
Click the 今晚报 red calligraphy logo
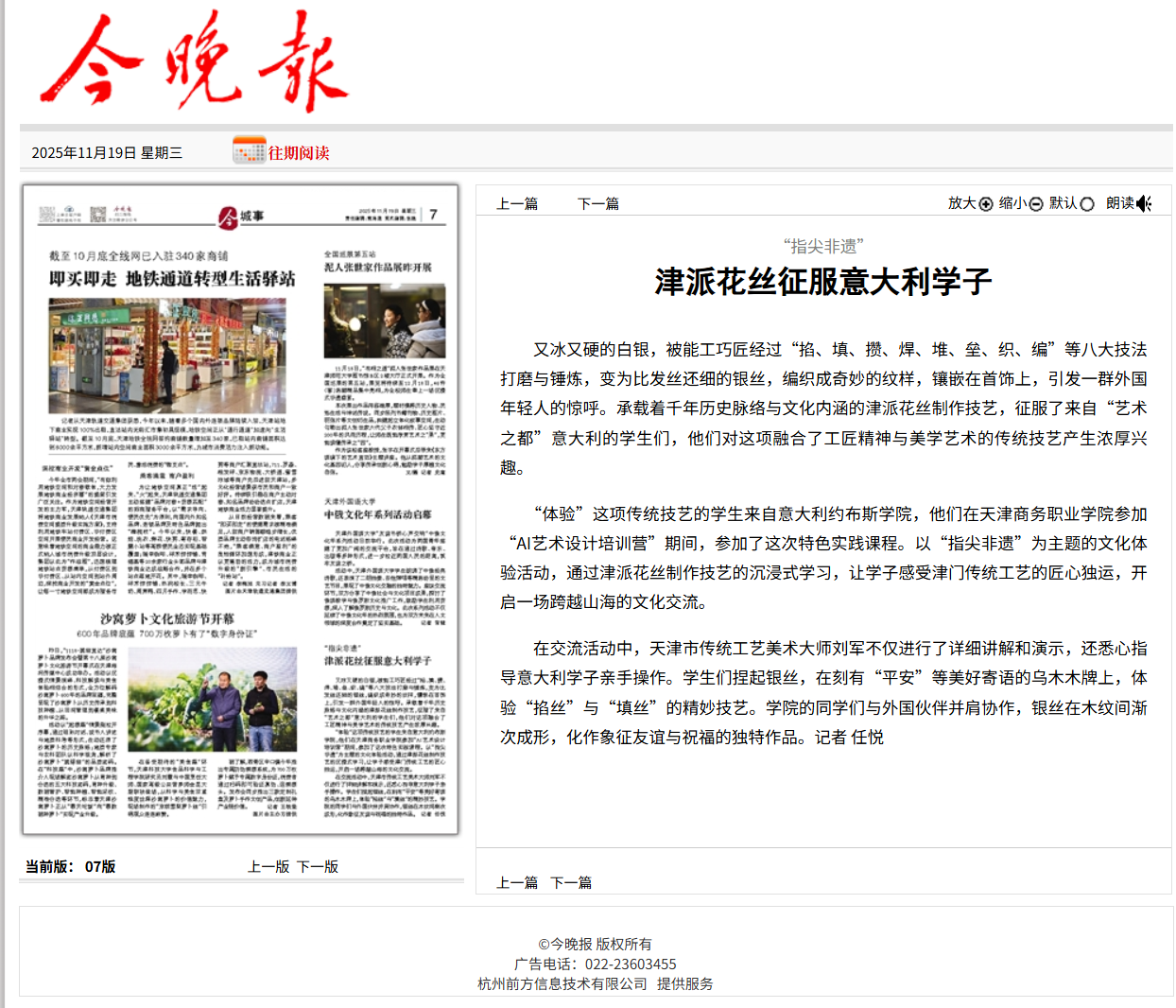point(195,62)
